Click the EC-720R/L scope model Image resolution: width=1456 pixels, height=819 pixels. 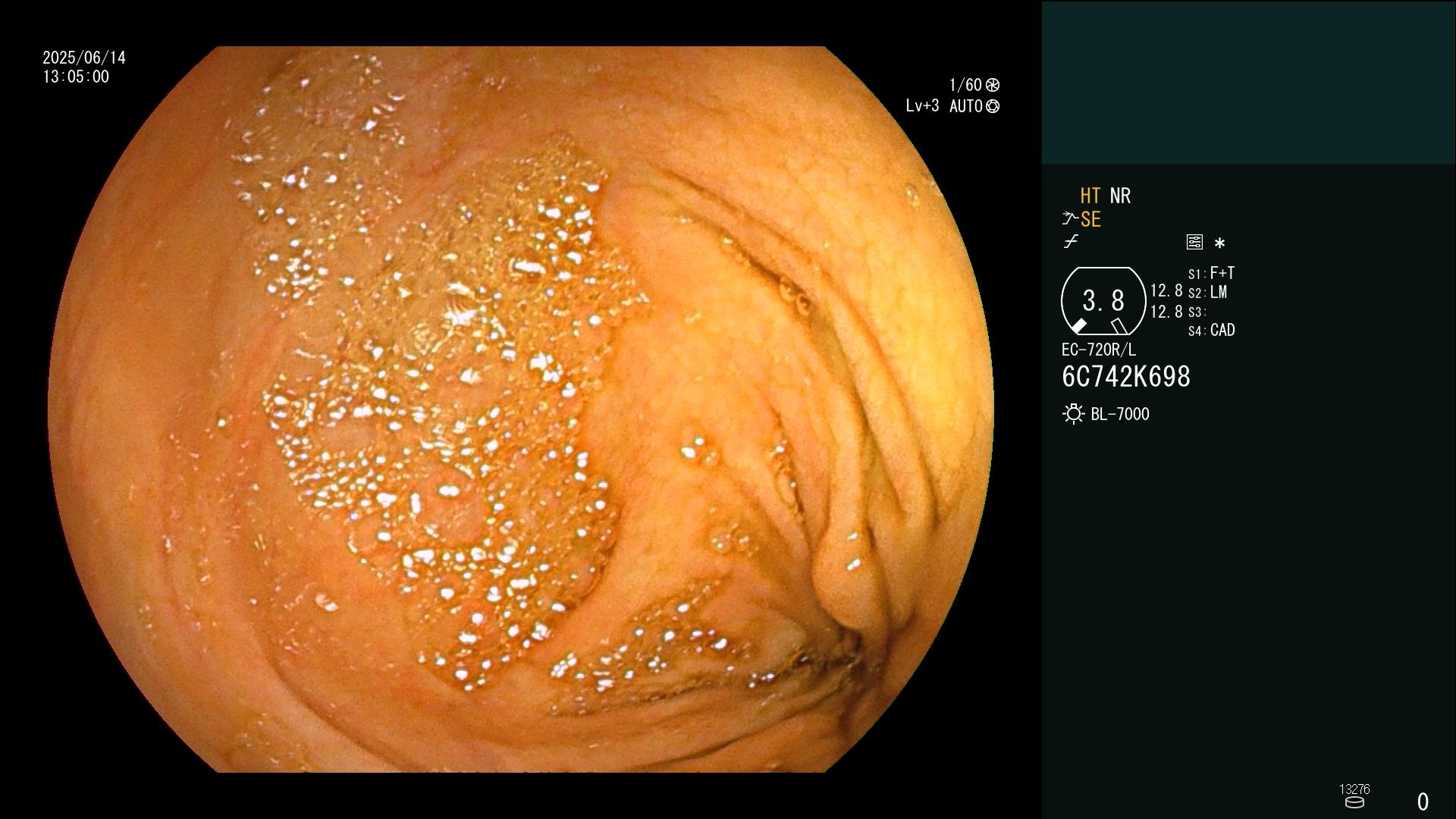coord(1099,350)
